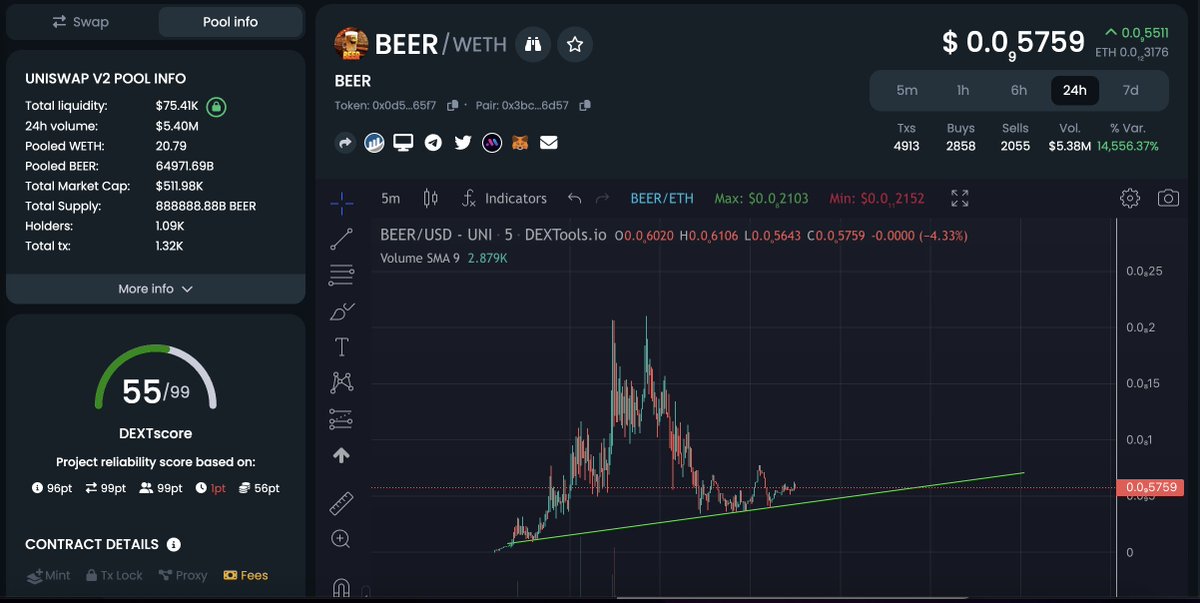
Task: Open MetaMask to add BEER token
Action: pyautogui.click(x=521, y=143)
